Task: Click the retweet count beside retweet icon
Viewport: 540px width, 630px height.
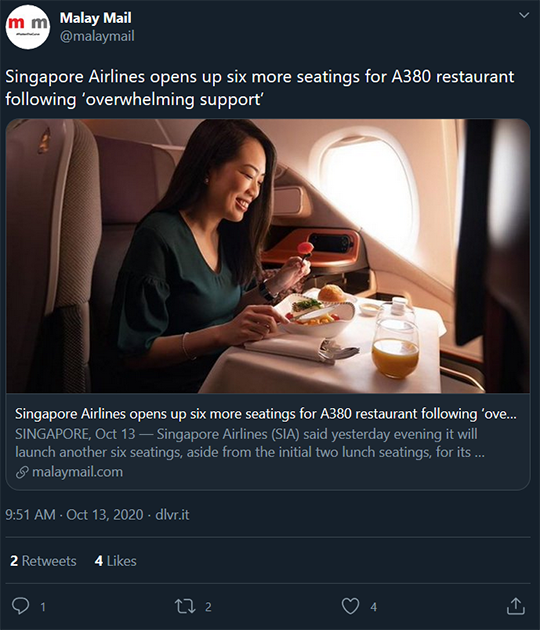Action: (x=208, y=607)
